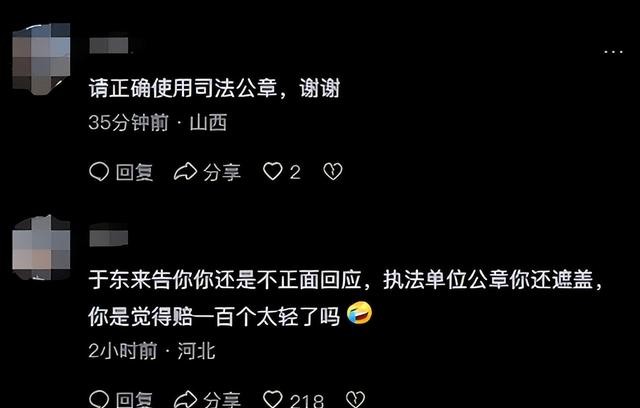Like the Hebei comment with 218 likes

273,399
